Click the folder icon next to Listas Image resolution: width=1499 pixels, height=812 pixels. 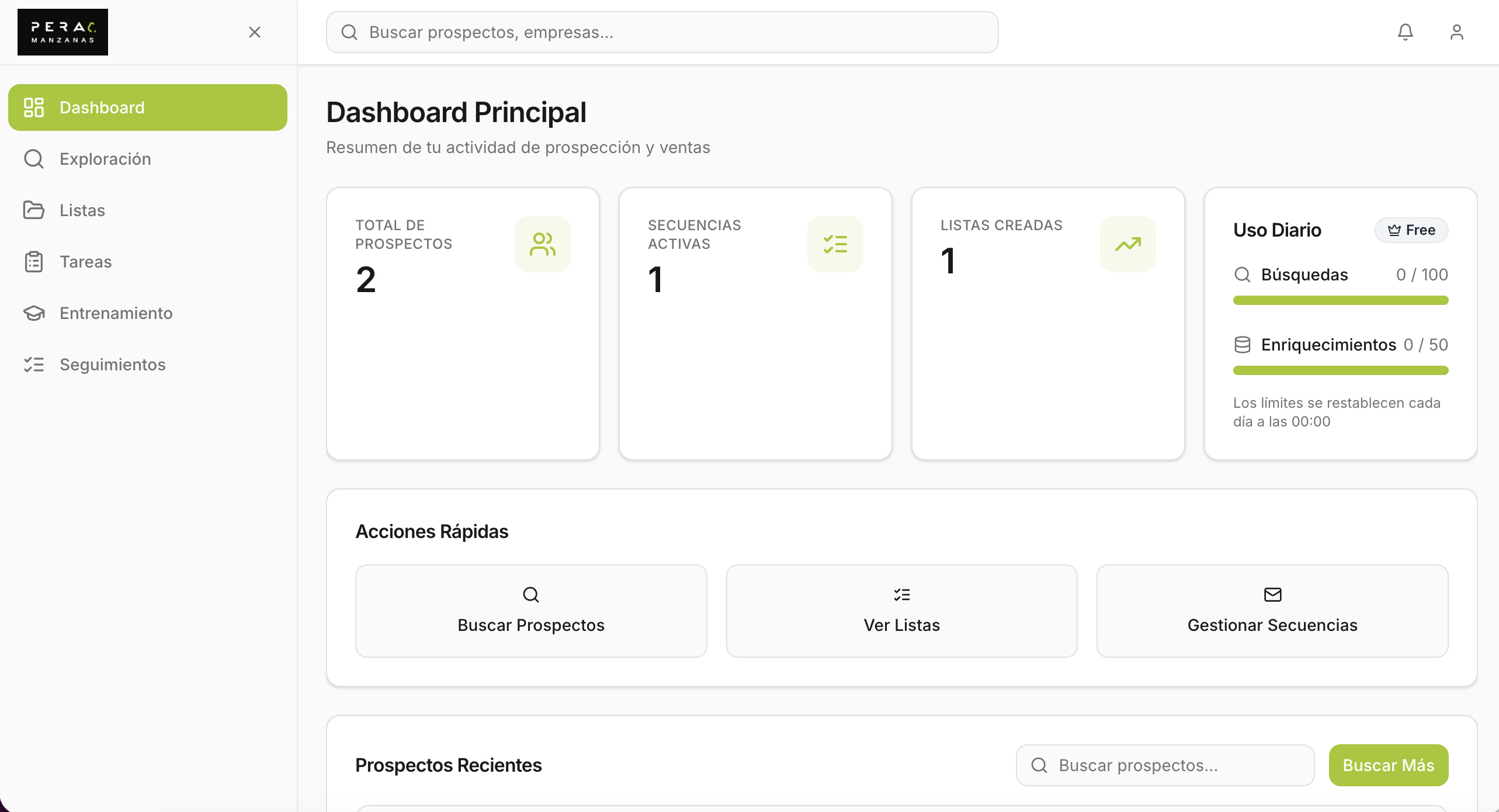(34, 210)
